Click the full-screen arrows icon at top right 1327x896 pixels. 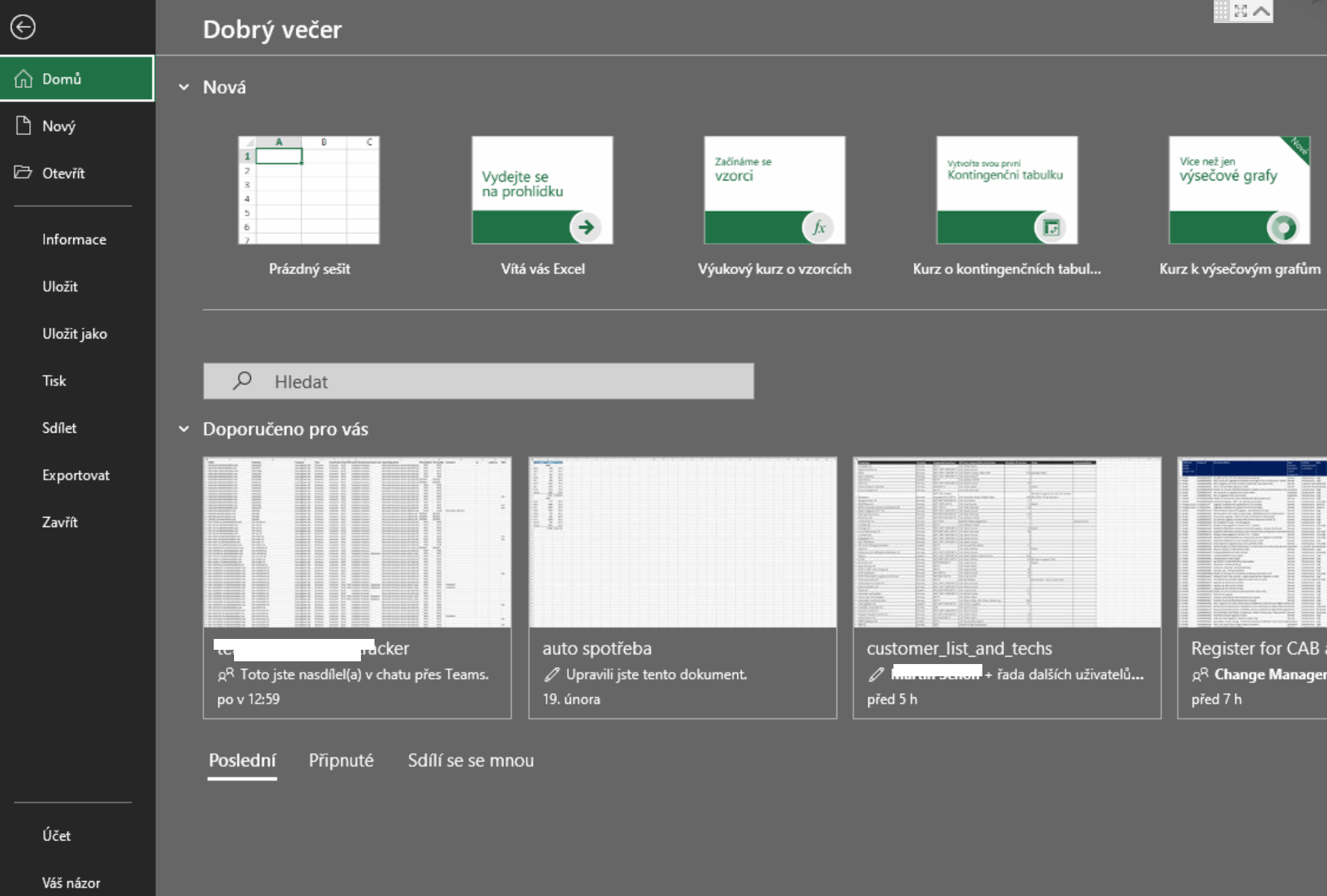click(1241, 11)
